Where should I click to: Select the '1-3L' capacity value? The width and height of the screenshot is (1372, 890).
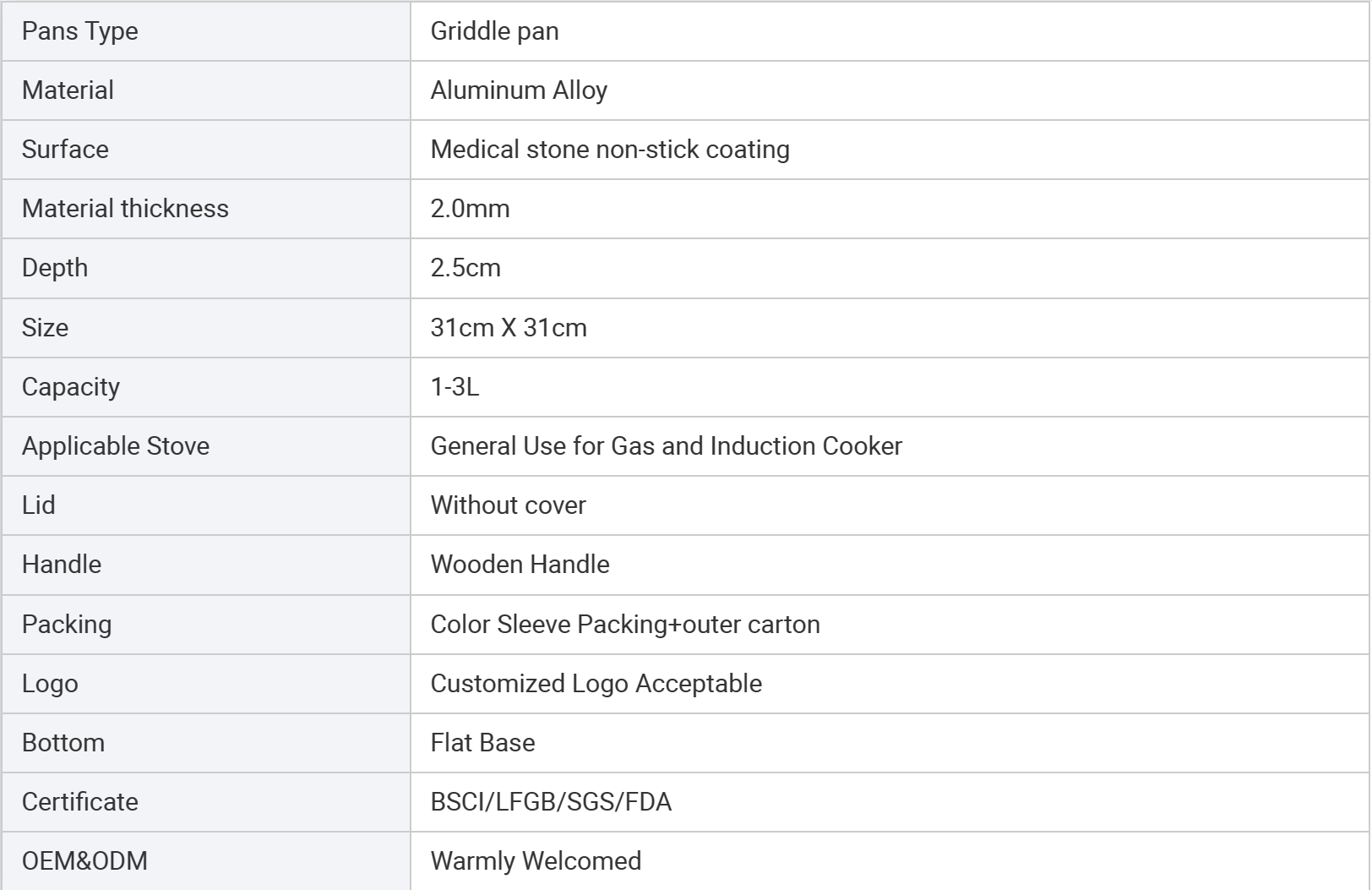[455, 387]
